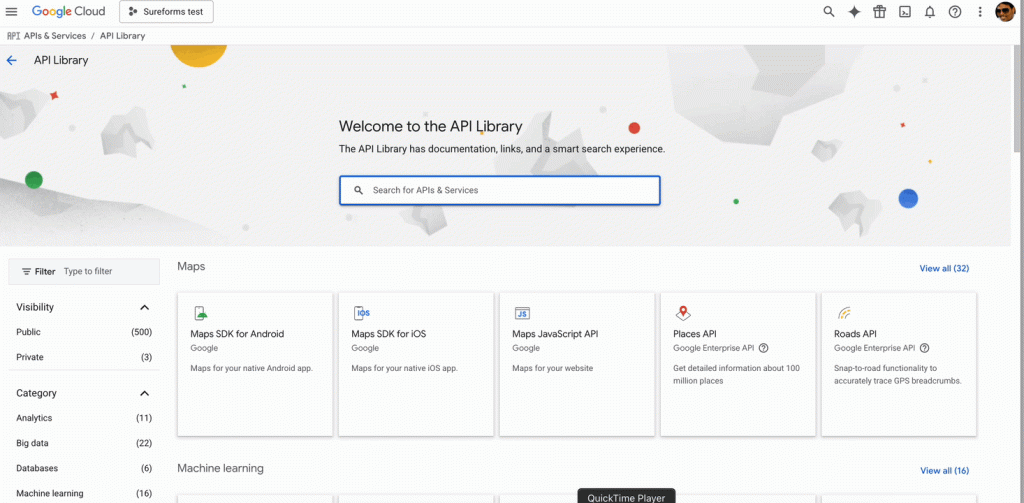Open the main navigation hamburger menu

pos(11,12)
